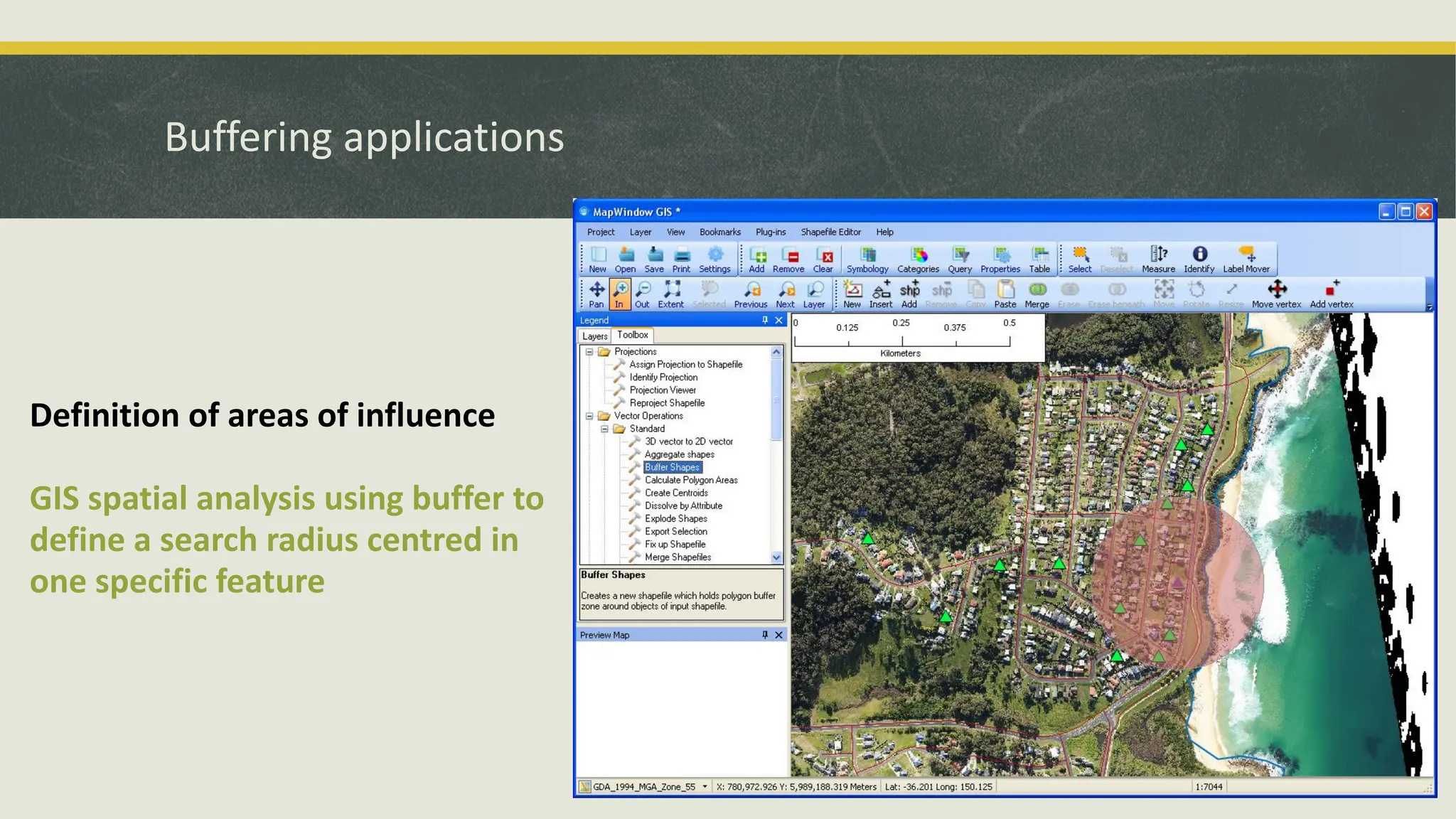Switch to the Layers tab

[x=594, y=336]
